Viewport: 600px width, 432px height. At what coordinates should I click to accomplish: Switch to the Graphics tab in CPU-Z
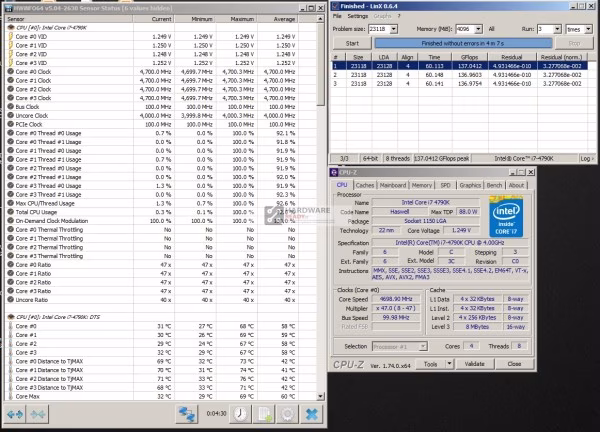pos(470,185)
